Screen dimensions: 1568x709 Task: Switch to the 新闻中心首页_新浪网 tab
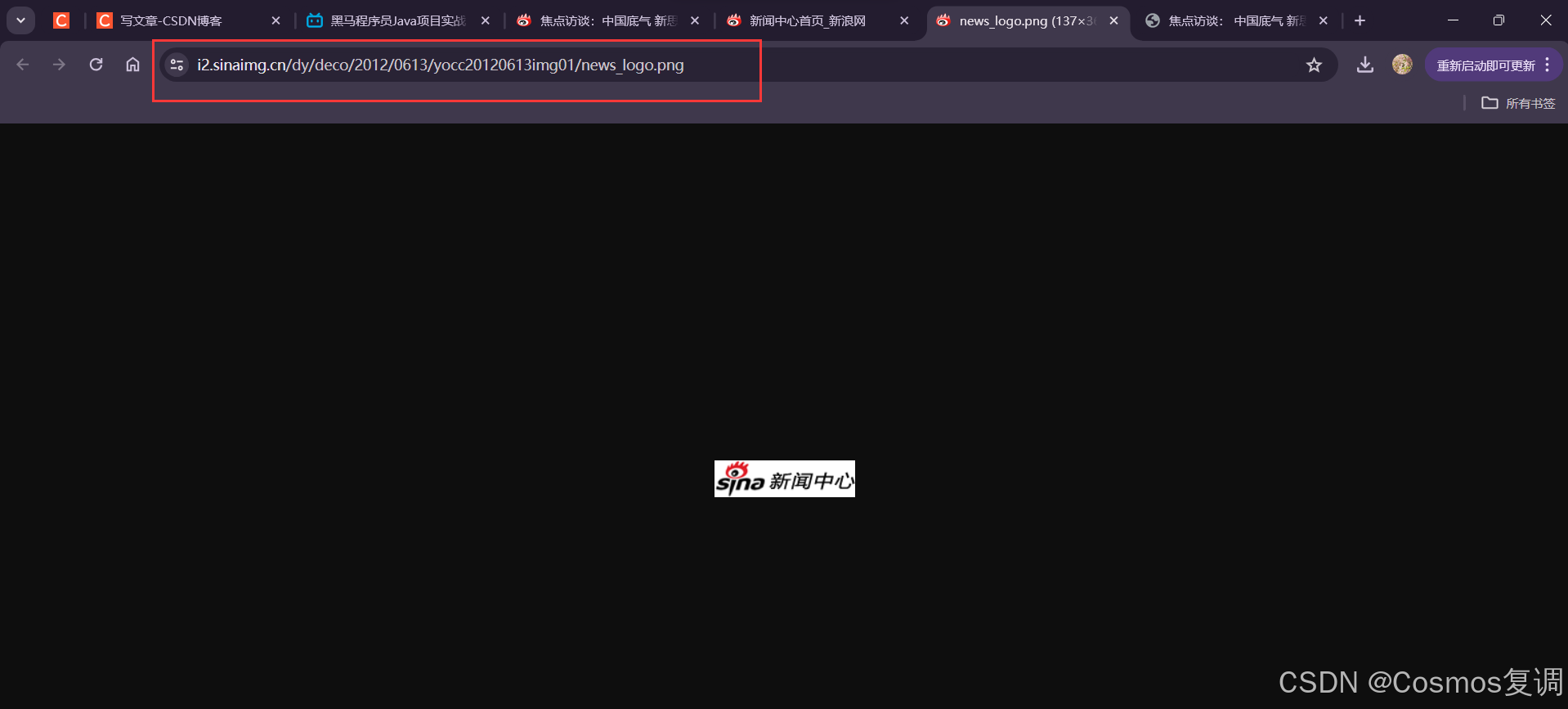[808, 20]
